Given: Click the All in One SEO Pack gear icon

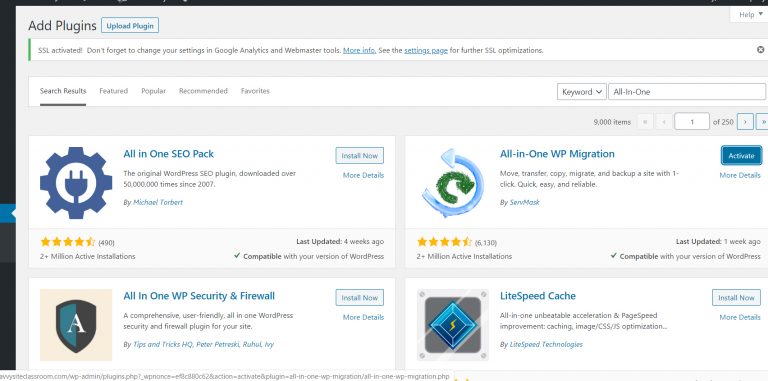Looking at the screenshot, I should point(76,183).
